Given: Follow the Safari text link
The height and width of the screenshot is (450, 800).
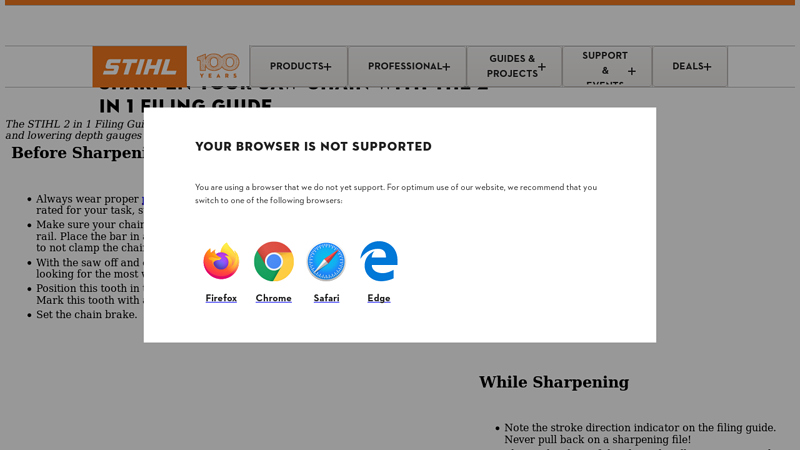Looking at the screenshot, I should click(326, 298).
